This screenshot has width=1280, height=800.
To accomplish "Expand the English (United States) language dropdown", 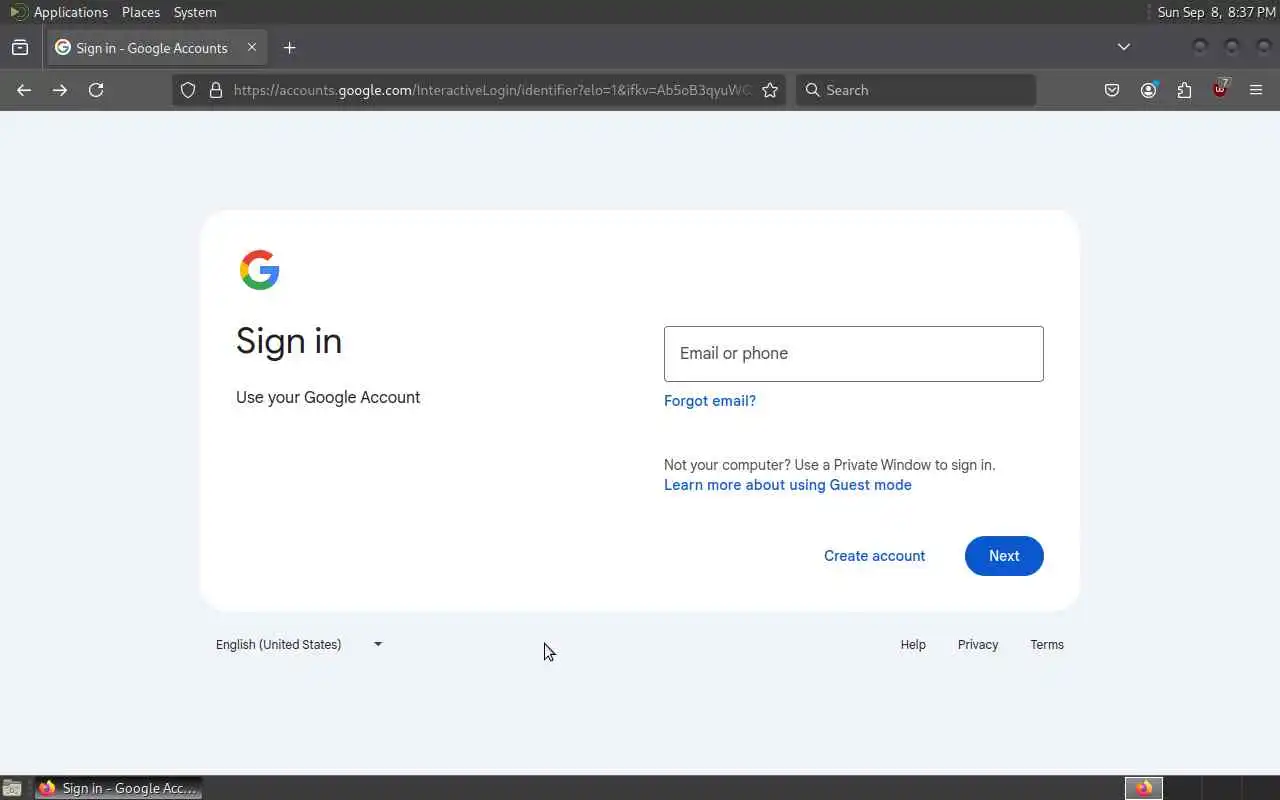I will coord(299,645).
